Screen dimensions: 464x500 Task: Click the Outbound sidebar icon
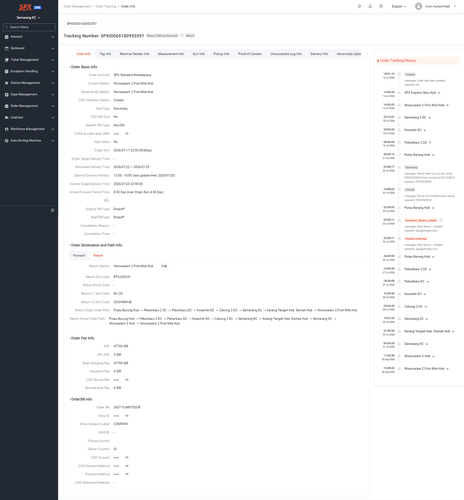(x=6, y=48)
